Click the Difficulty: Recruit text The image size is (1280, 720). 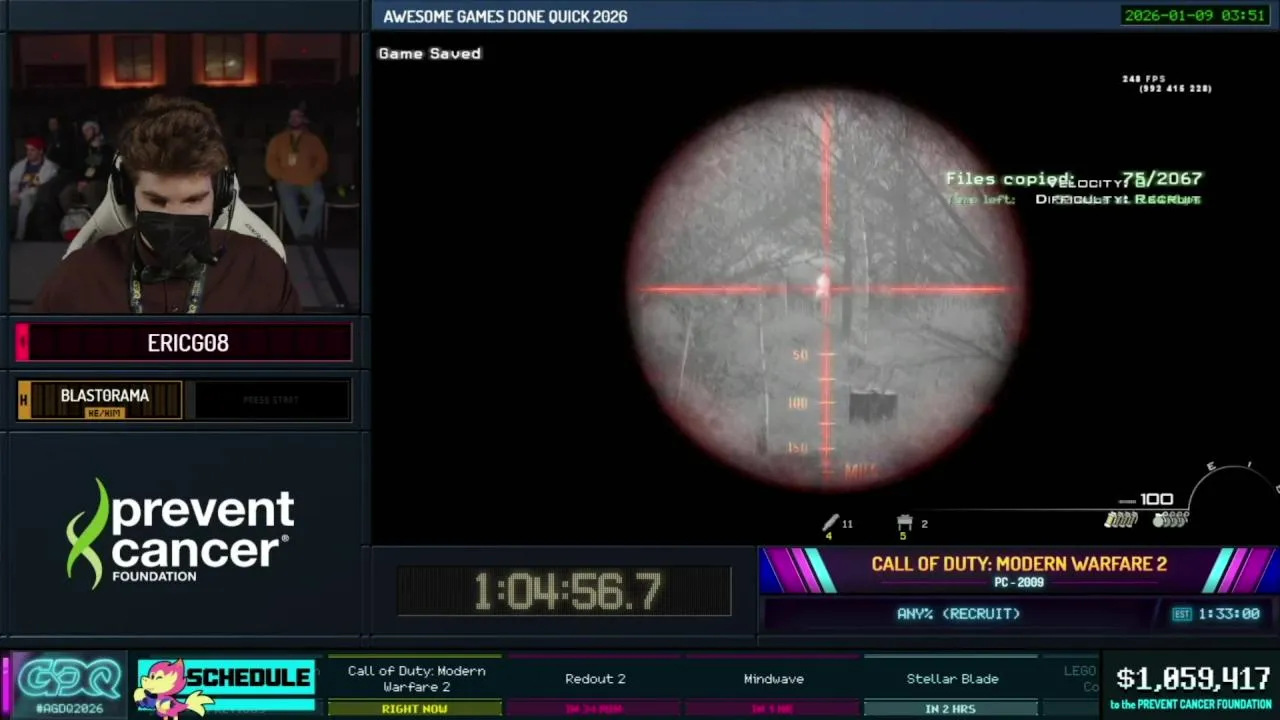point(1117,199)
